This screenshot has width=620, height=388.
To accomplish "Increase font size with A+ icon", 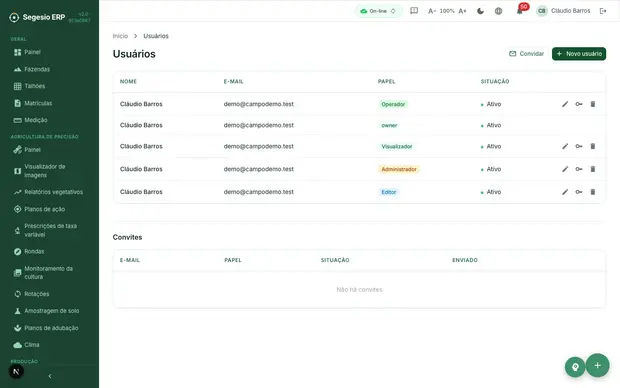I will point(462,11).
